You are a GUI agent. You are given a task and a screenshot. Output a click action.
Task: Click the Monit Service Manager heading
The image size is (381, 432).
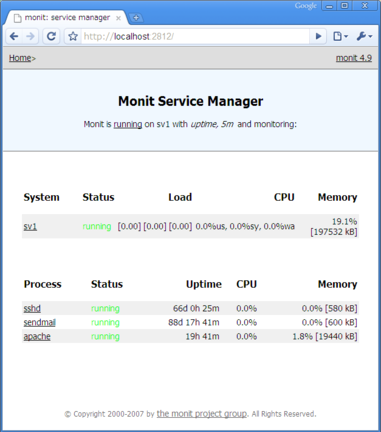pos(191,101)
